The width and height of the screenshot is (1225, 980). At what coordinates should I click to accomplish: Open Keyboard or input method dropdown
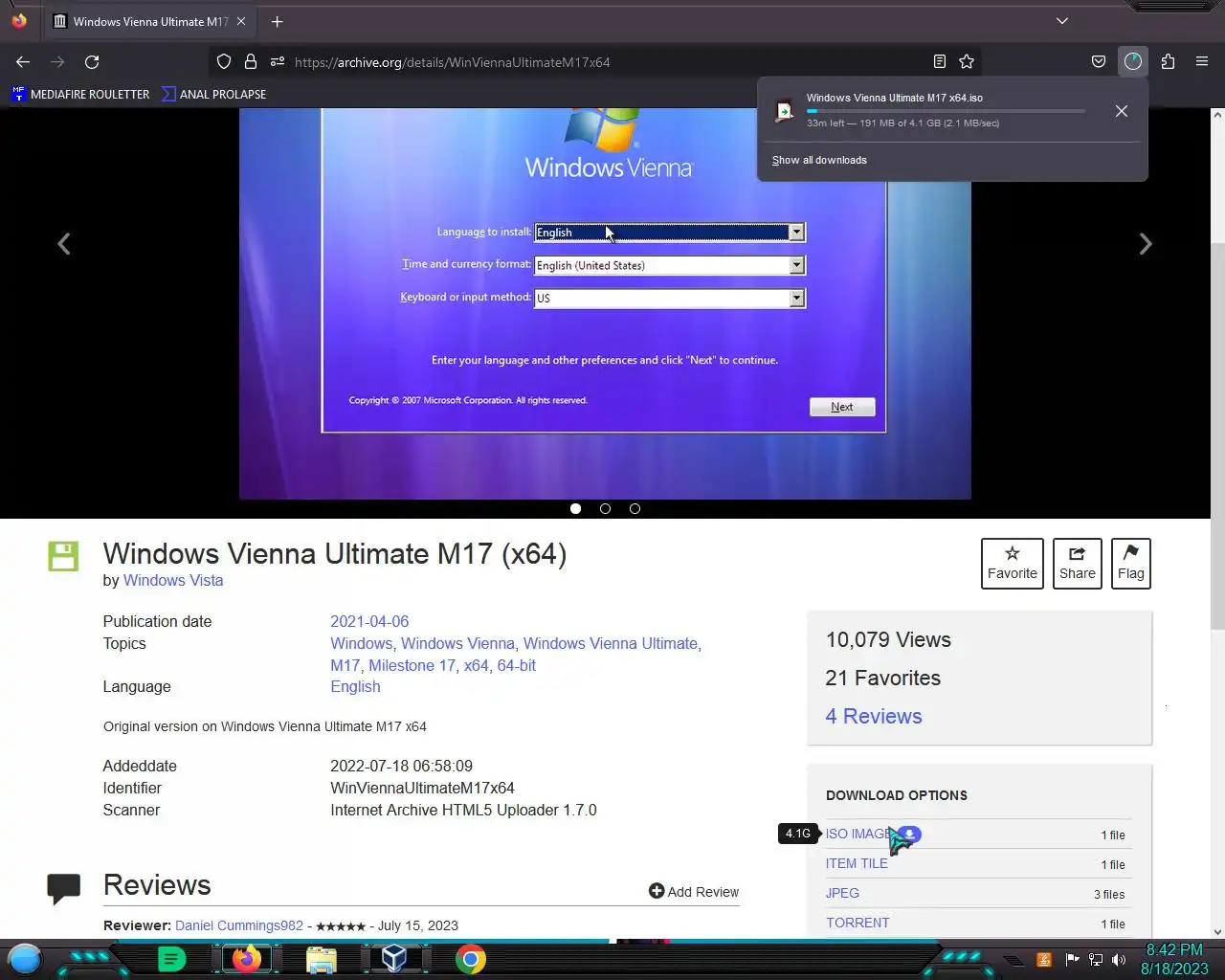[x=669, y=298]
